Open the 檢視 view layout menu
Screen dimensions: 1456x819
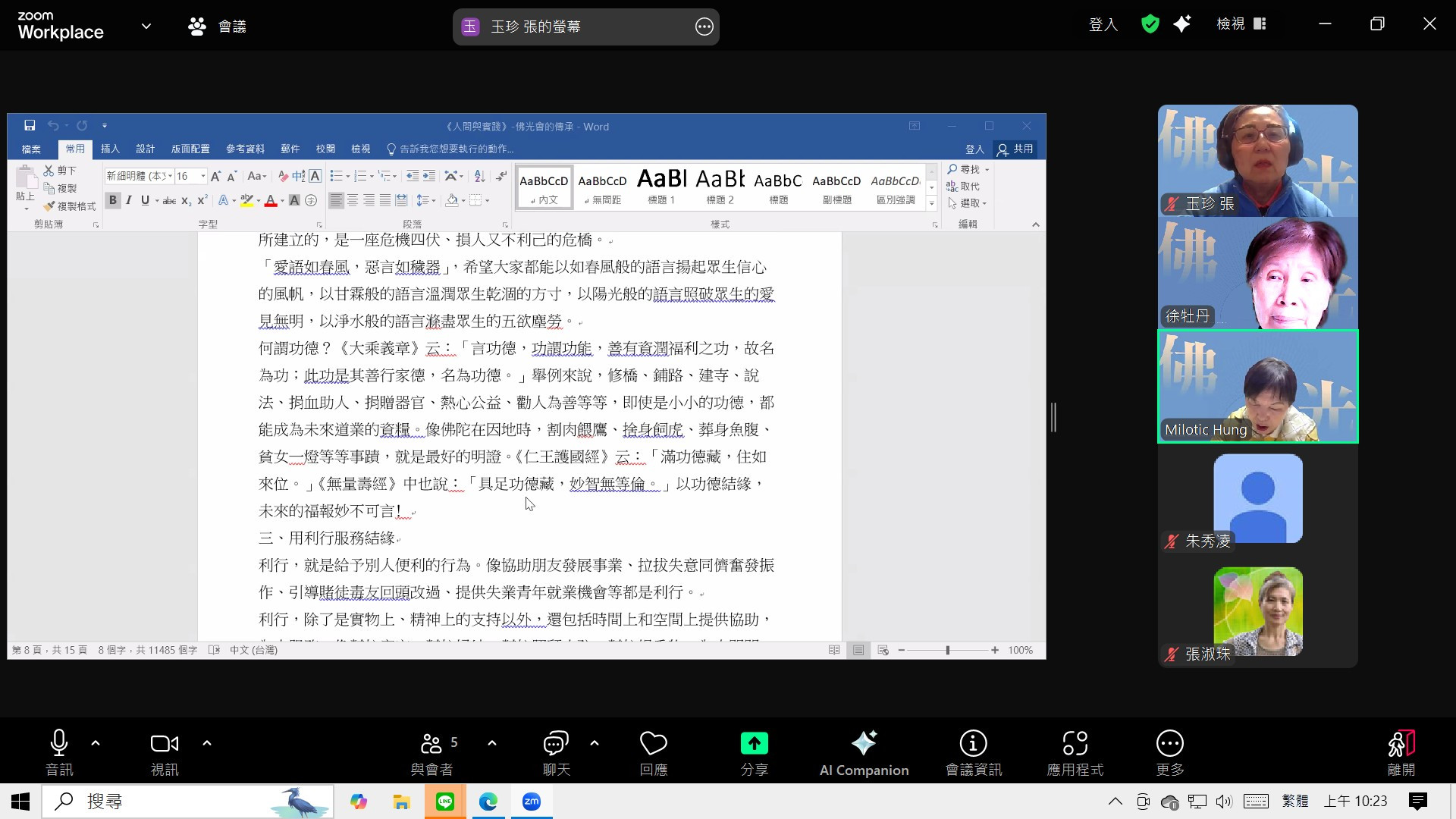[1241, 24]
